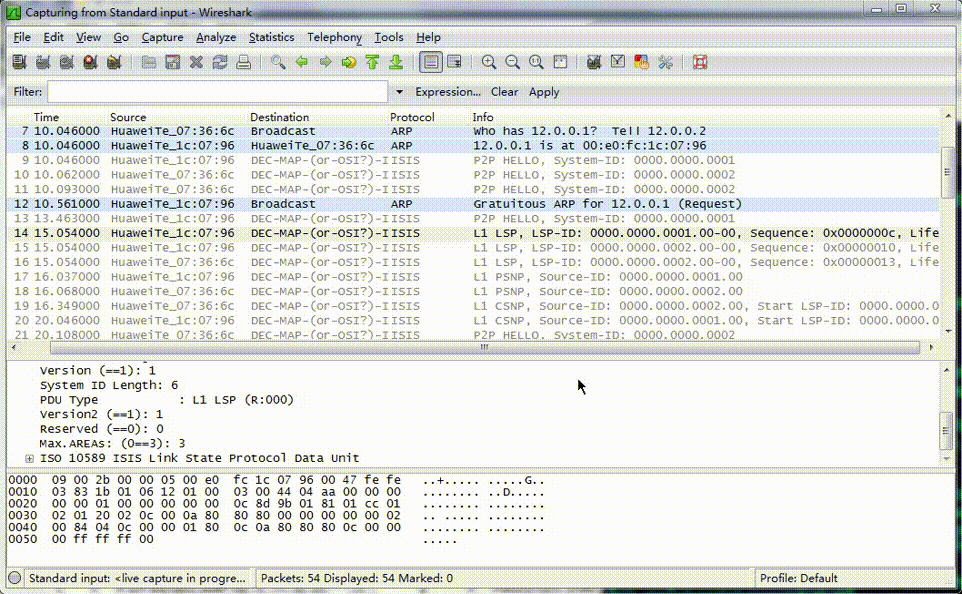Screen dimensions: 962x594
Task: Open the Capture menu
Action: (x=163, y=37)
